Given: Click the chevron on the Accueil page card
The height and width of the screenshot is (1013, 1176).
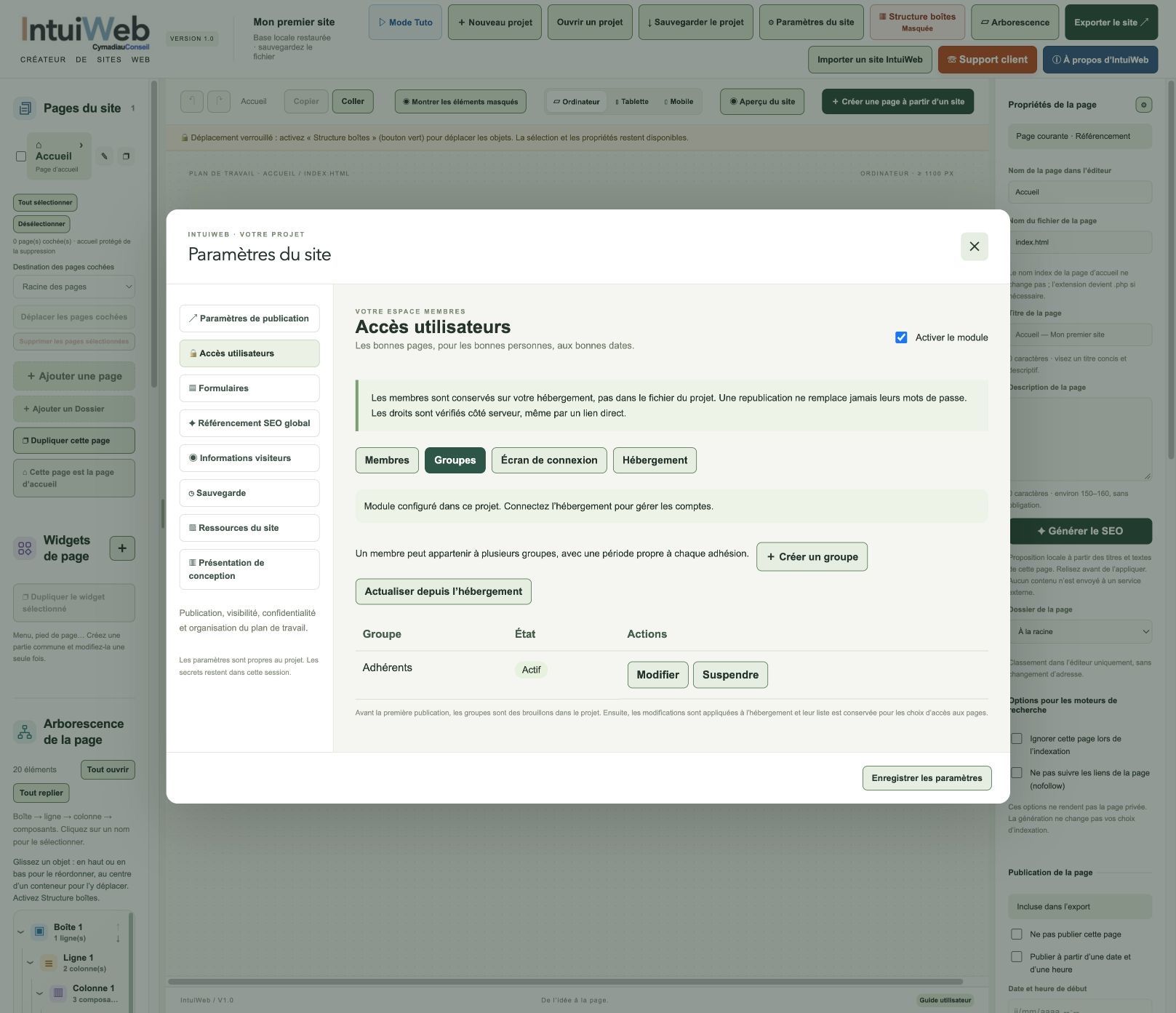Looking at the screenshot, I should tap(81, 145).
